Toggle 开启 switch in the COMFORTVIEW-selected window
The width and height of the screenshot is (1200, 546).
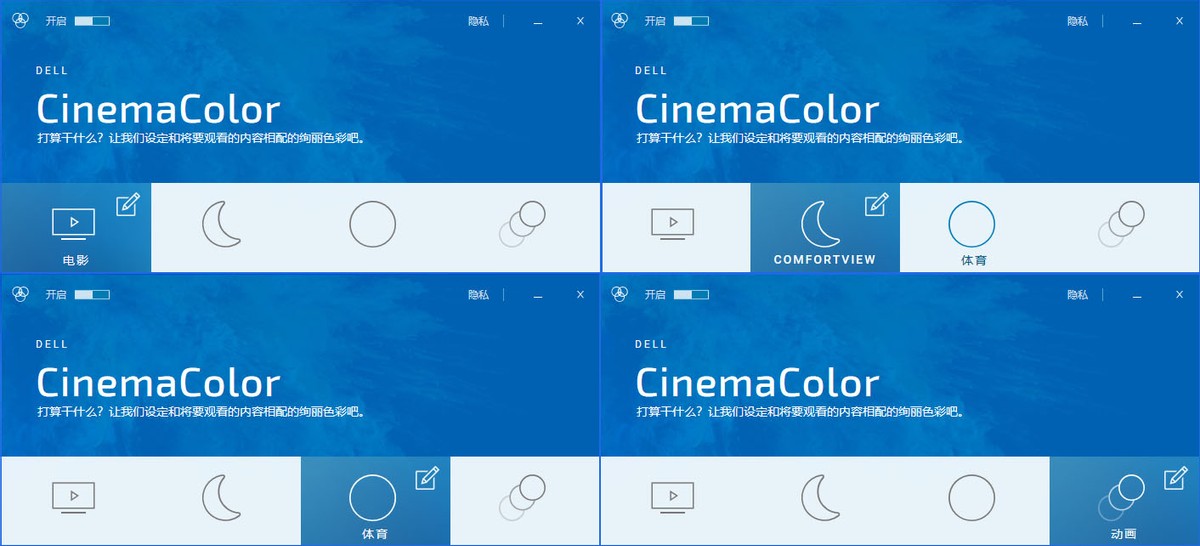click(691, 21)
